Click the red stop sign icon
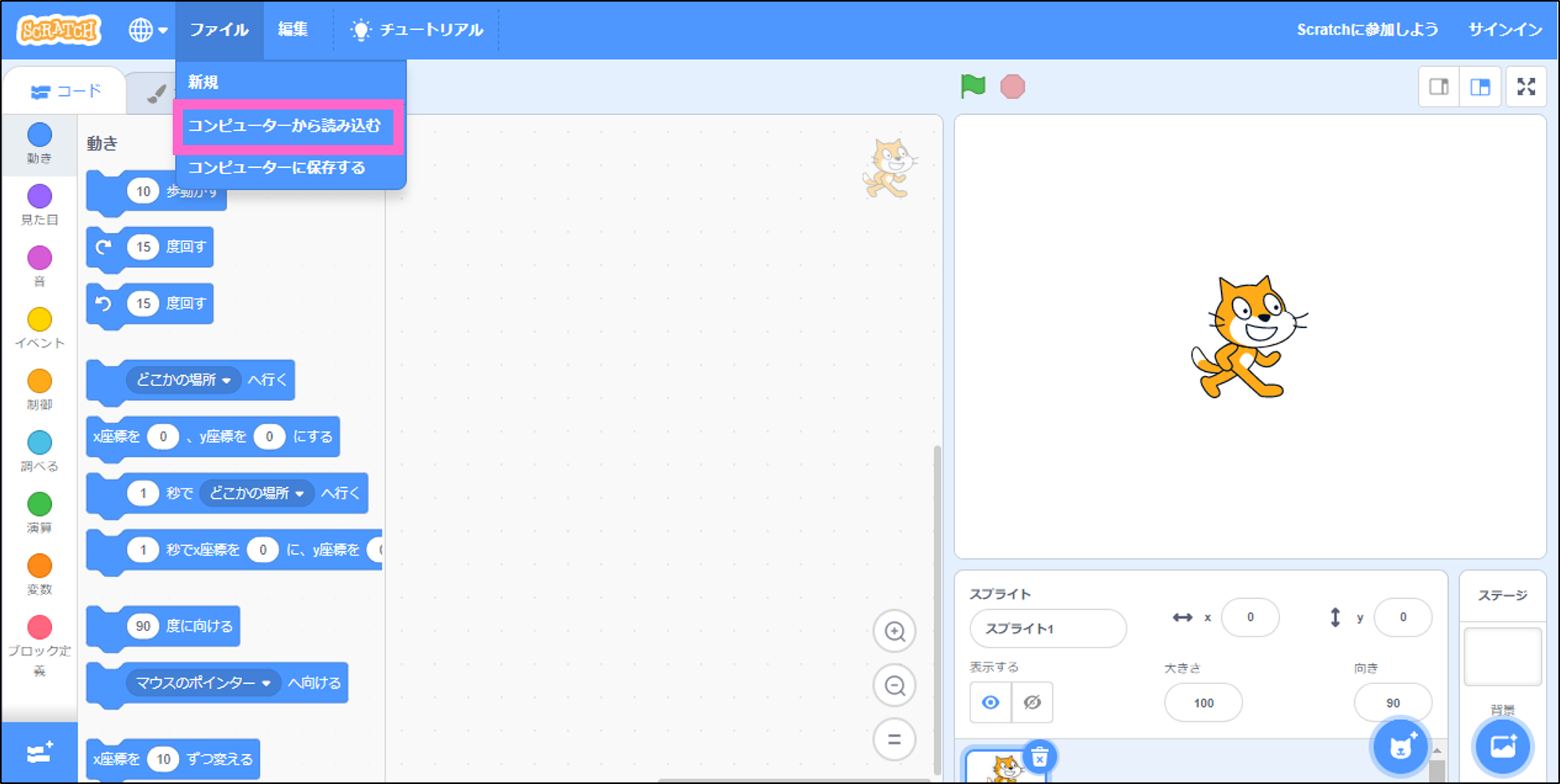 tap(1013, 86)
